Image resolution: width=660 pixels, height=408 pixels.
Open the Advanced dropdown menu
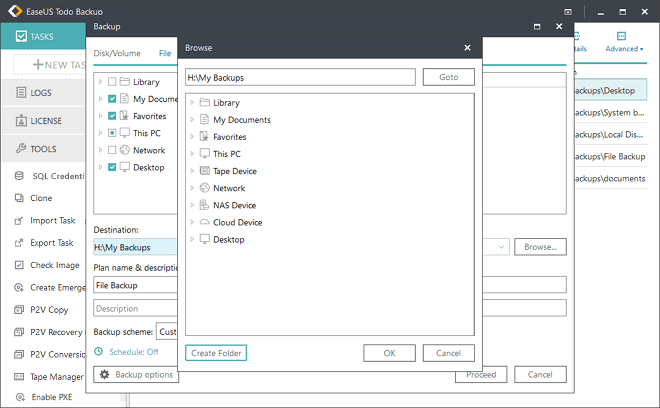625,49
